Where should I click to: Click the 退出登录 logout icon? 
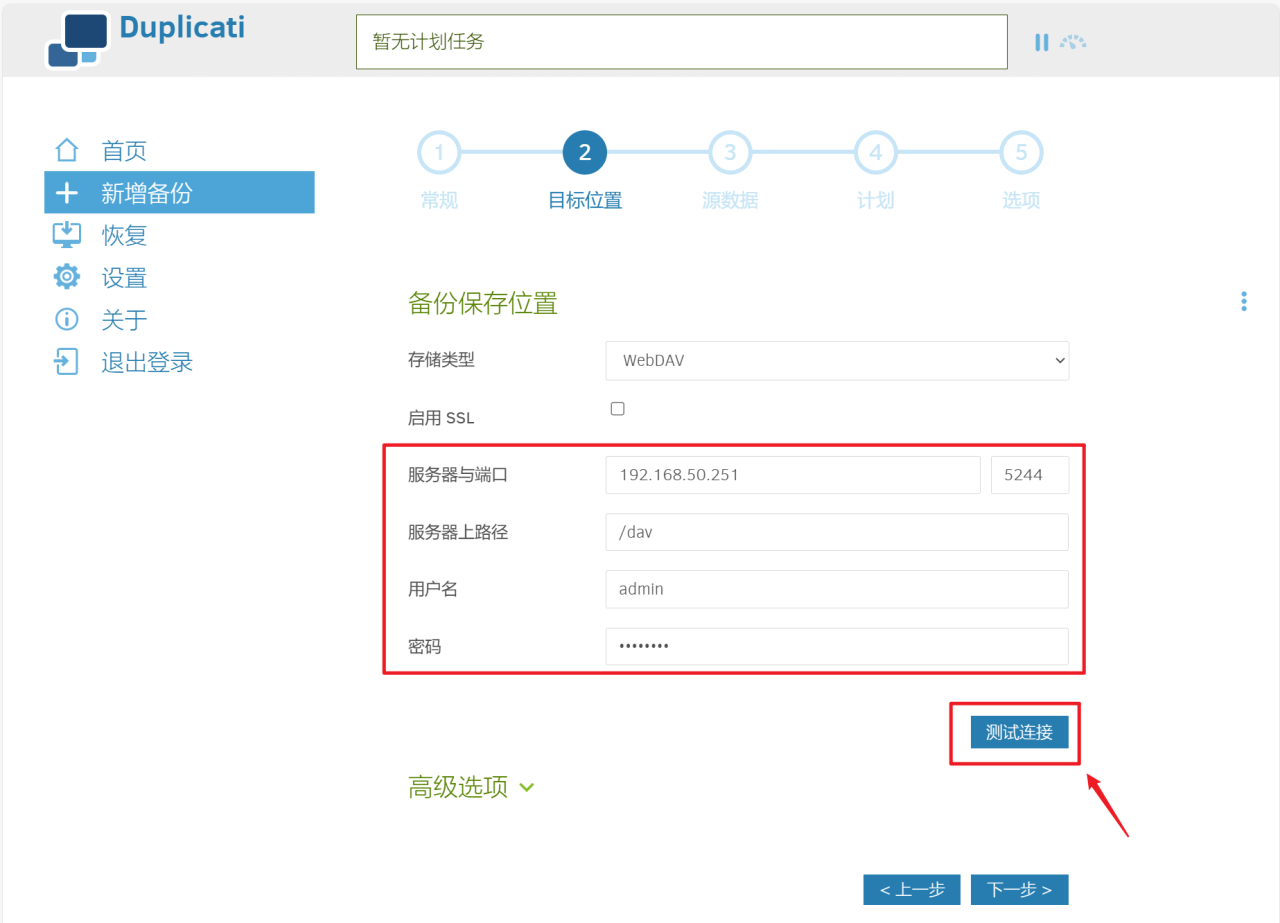(66, 361)
